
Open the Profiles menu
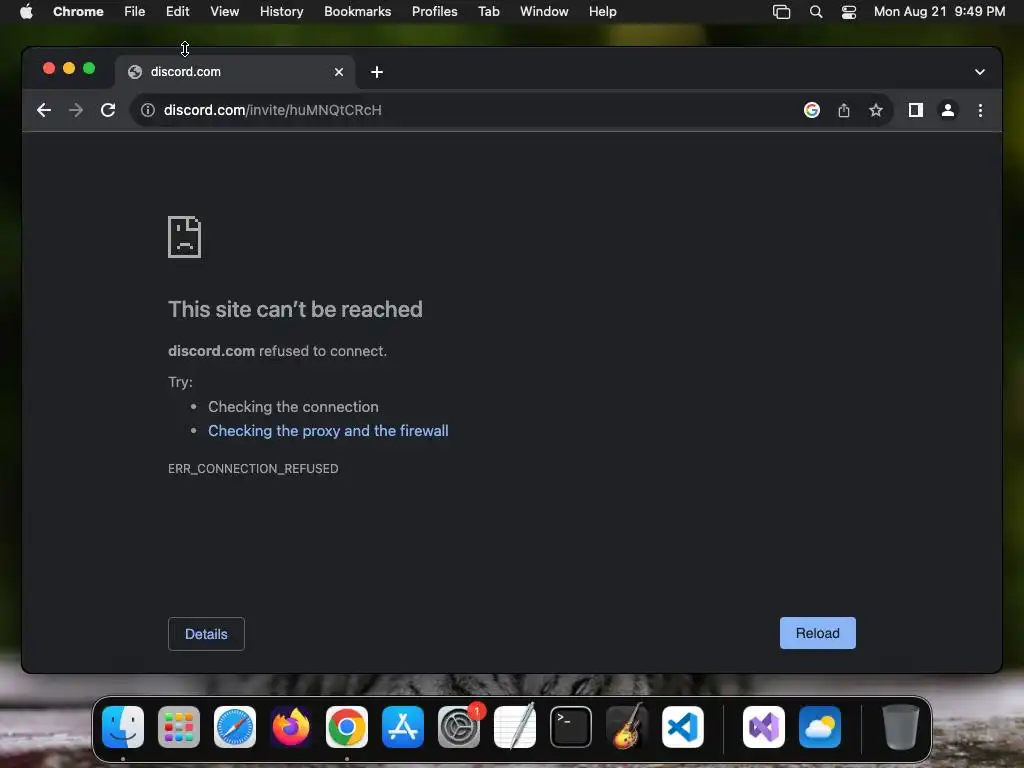[434, 12]
